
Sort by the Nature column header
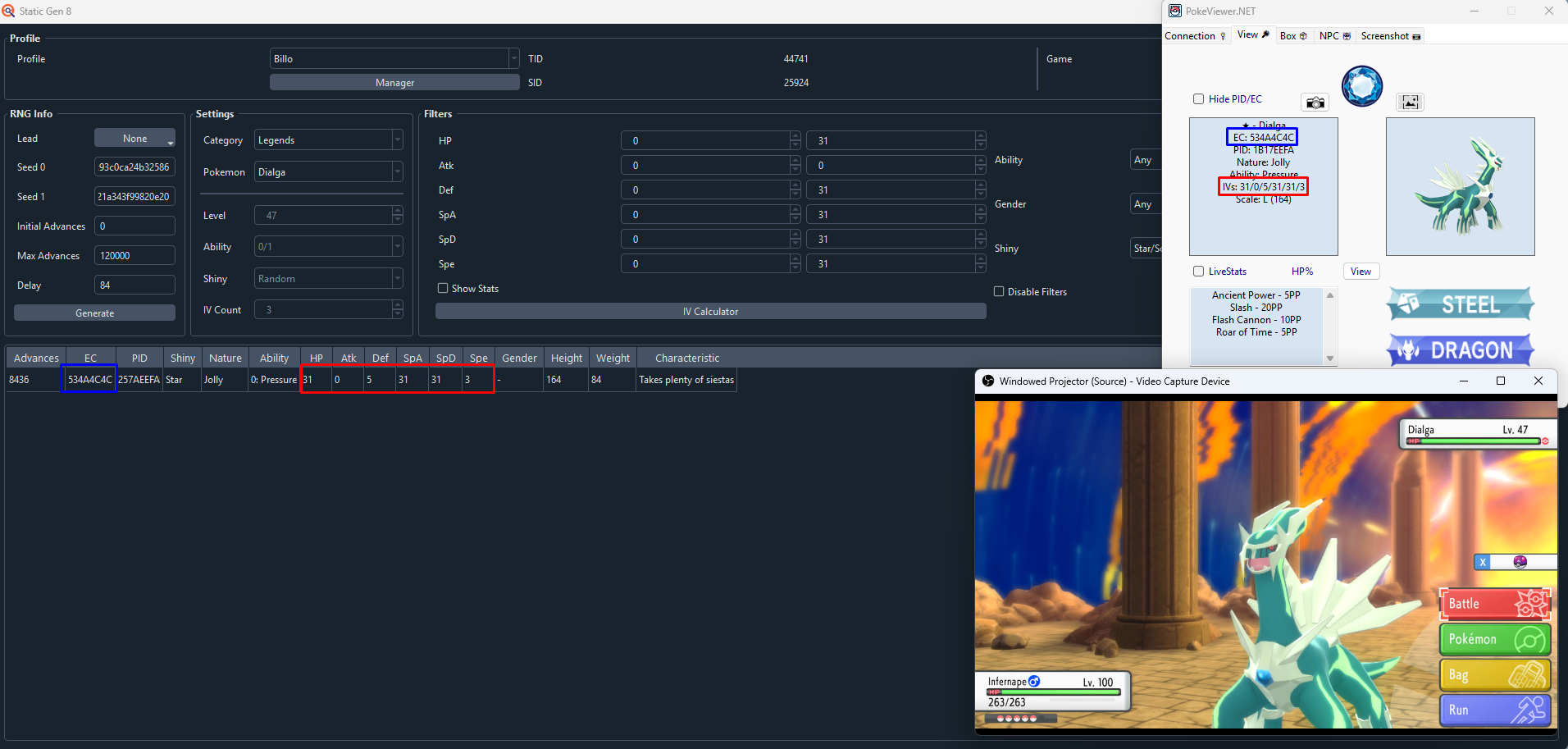pos(225,358)
